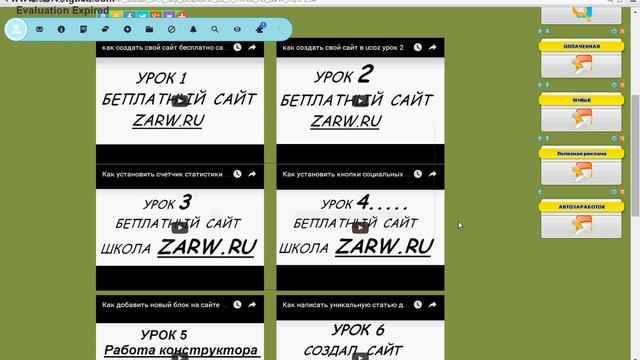Share the 'как создать свой сайт бесплатно' video
This screenshot has width=640, height=360.
252,47
